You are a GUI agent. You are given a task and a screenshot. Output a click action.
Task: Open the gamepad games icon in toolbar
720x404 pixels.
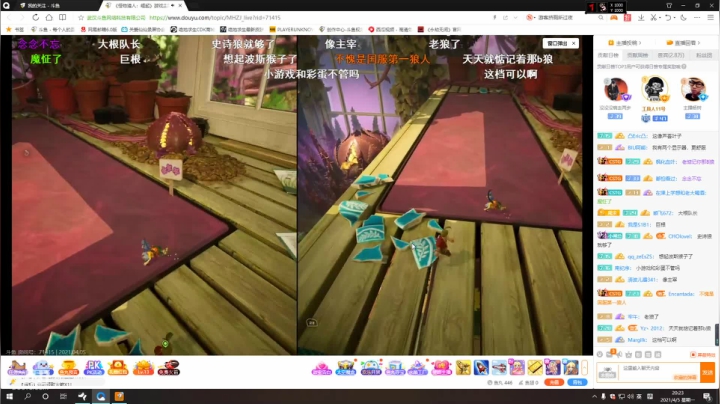pyautogui.click(x=614, y=17)
